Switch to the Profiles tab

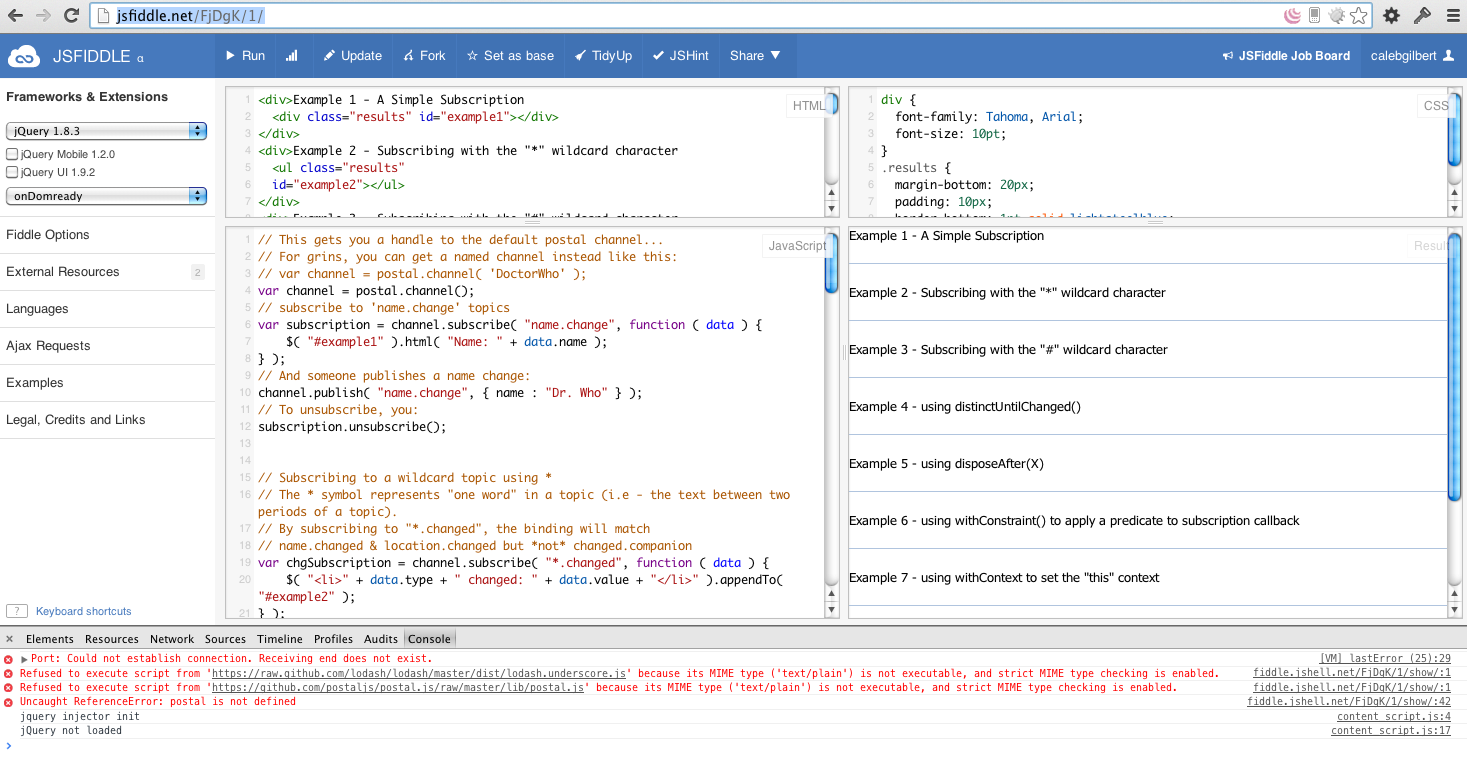(333, 639)
